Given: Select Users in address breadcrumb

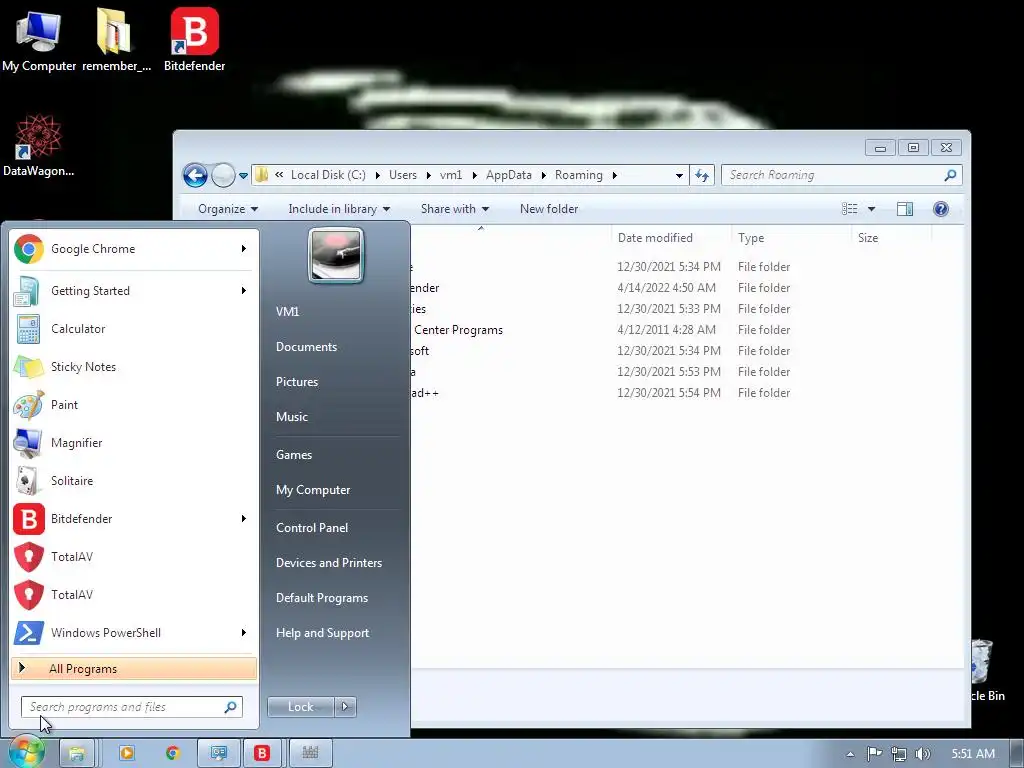Looking at the screenshot, I should tap(403, 175).
